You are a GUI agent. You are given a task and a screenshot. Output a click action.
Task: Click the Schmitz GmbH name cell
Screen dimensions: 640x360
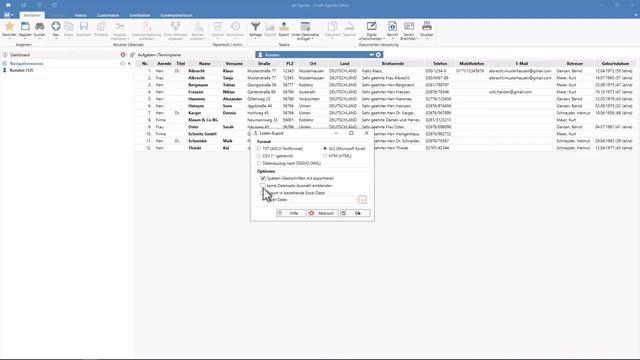tap(202, 134)
